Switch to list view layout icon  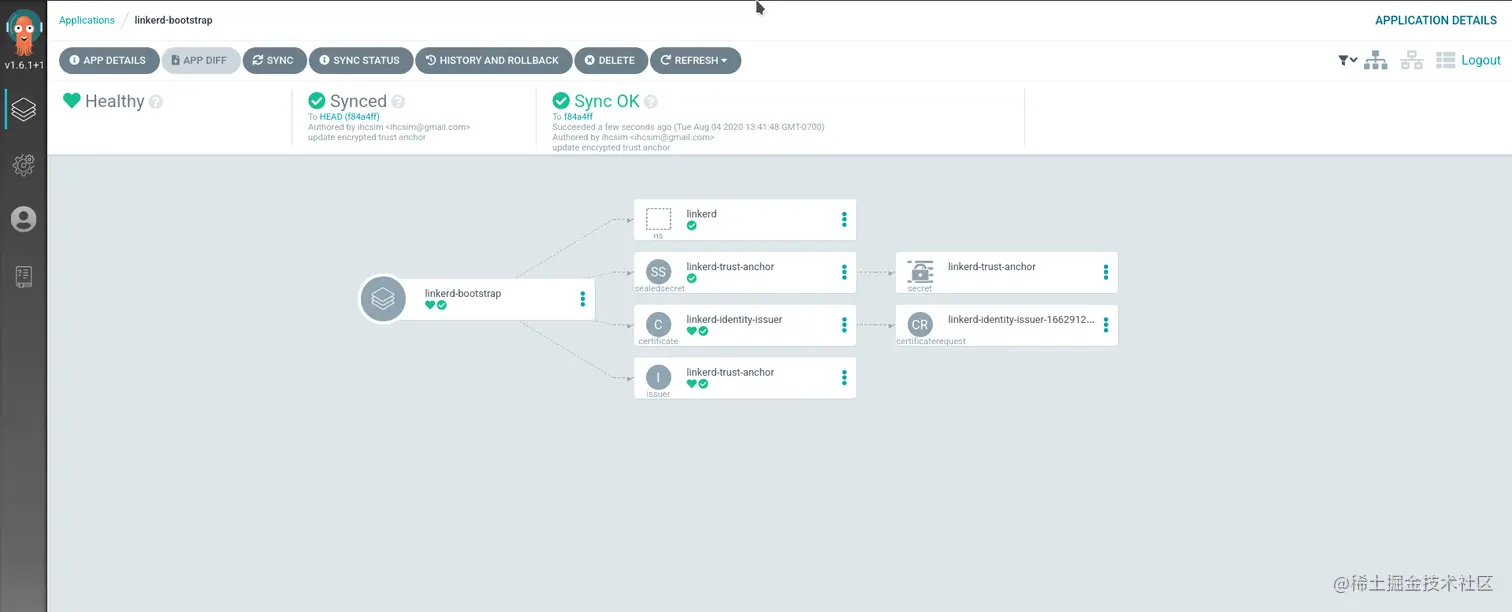point(1445,60)
